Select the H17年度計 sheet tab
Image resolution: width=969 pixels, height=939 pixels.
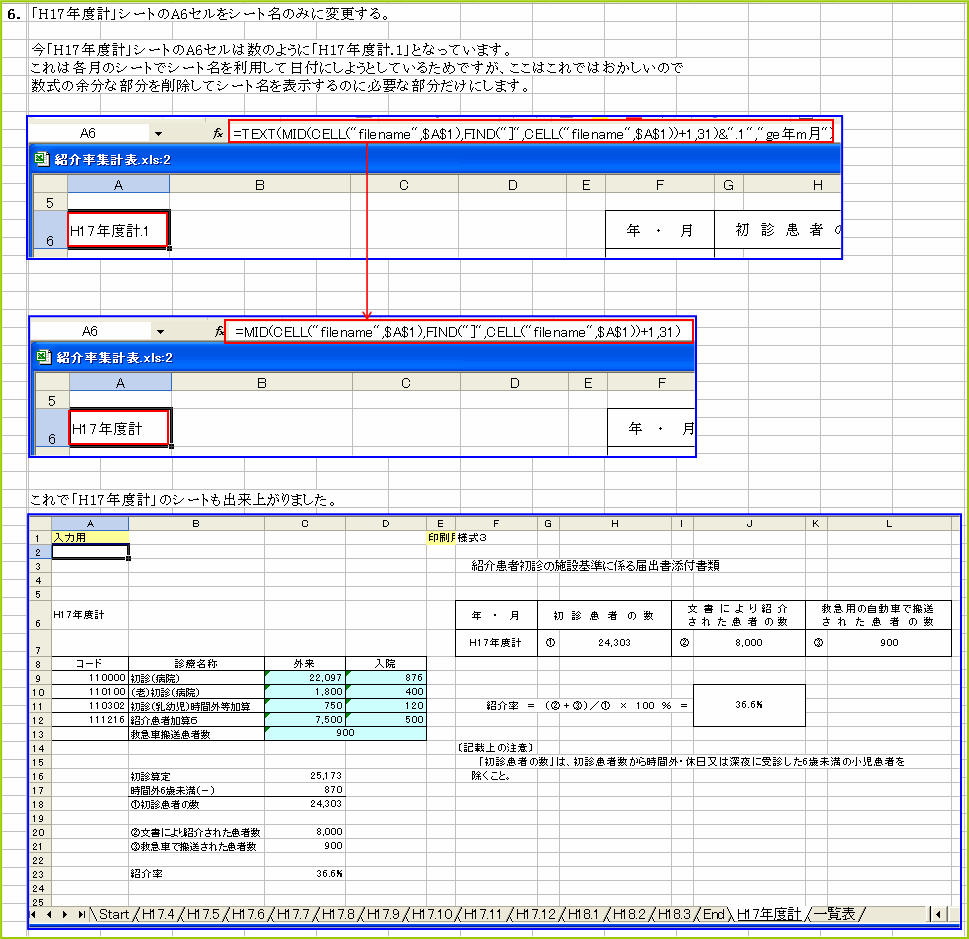[x=768, y=913]
